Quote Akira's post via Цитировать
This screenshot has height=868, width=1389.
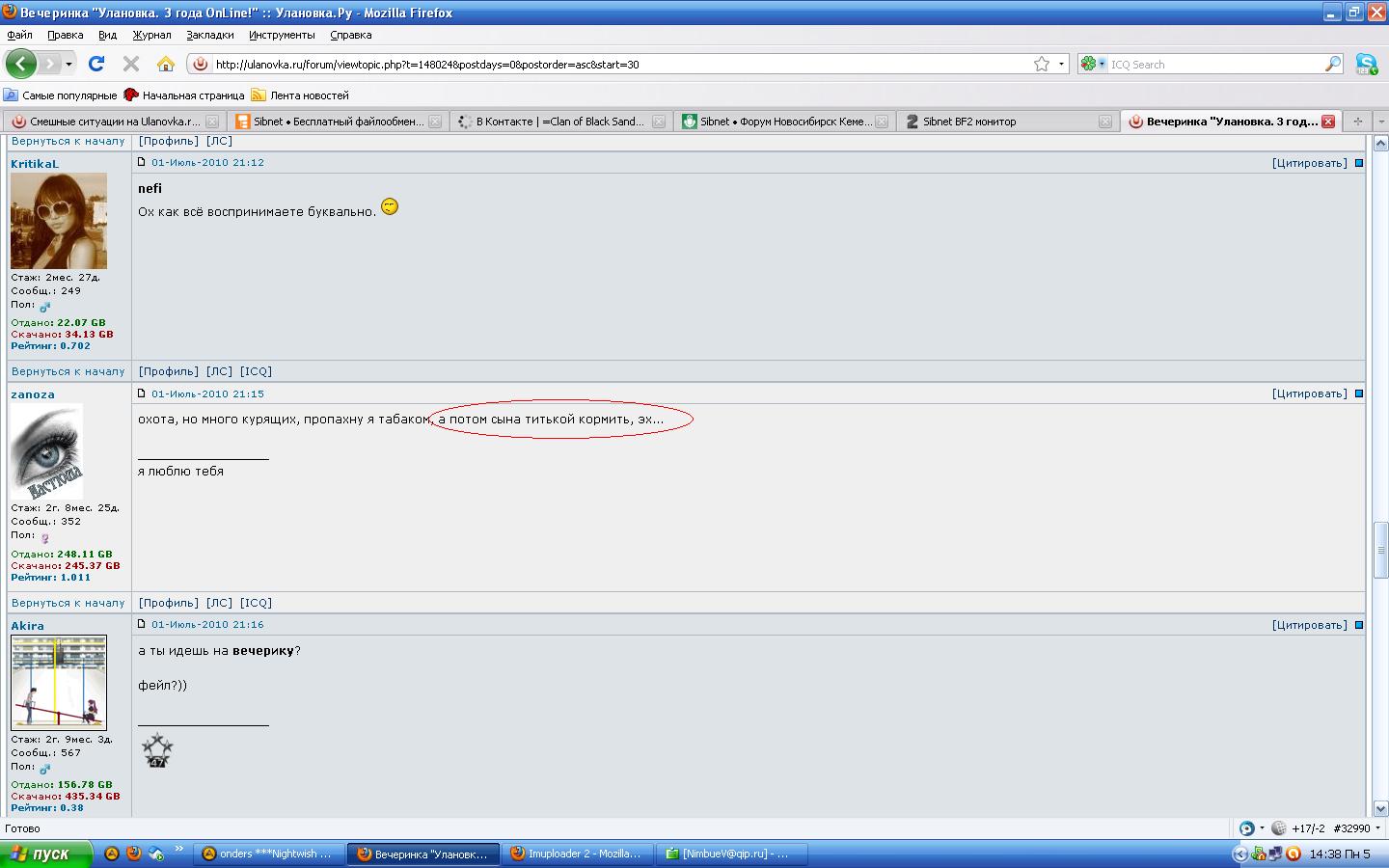click(x=1310, y=625)
